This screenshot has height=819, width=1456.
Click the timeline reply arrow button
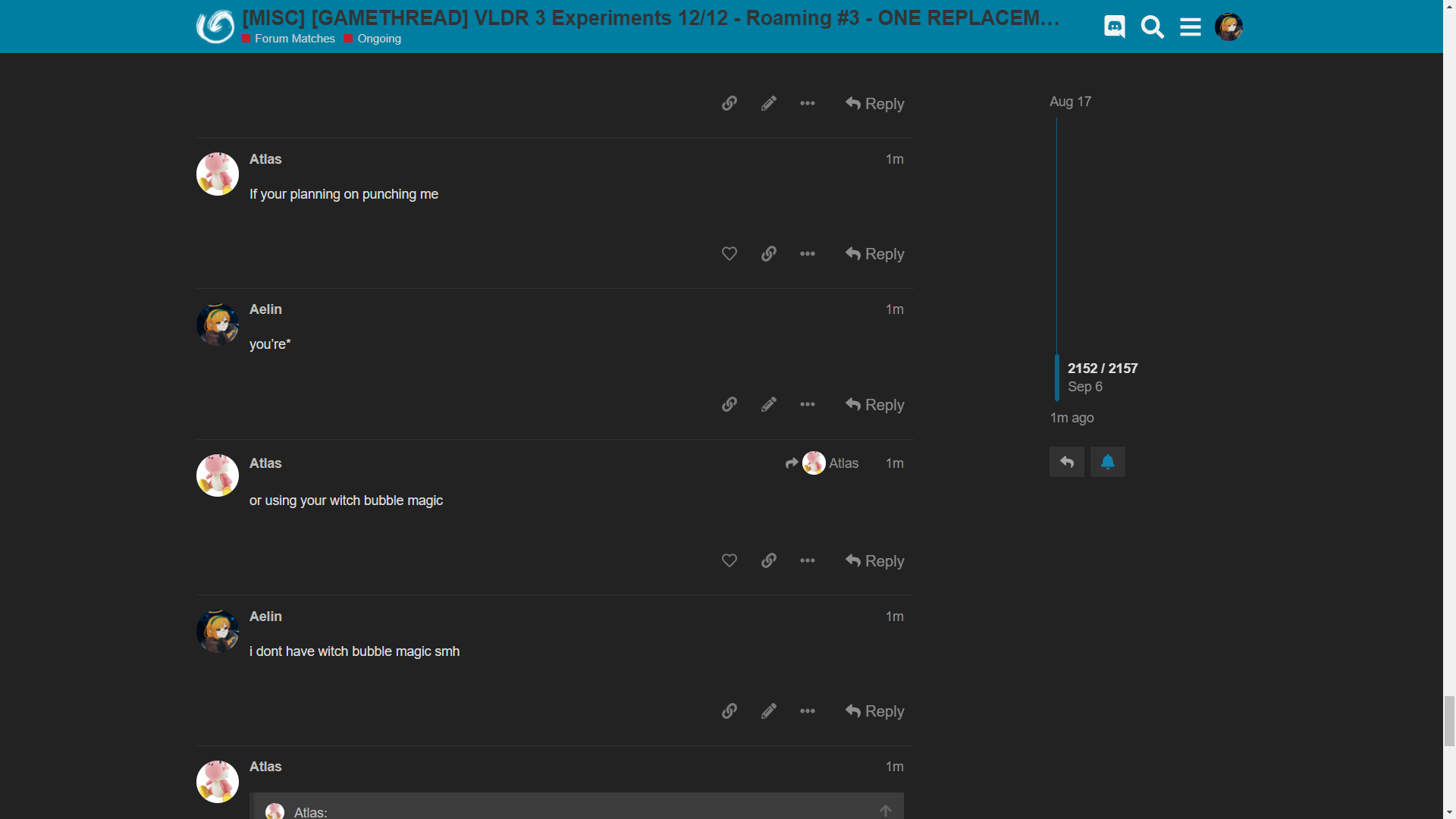coord(1066,462)
